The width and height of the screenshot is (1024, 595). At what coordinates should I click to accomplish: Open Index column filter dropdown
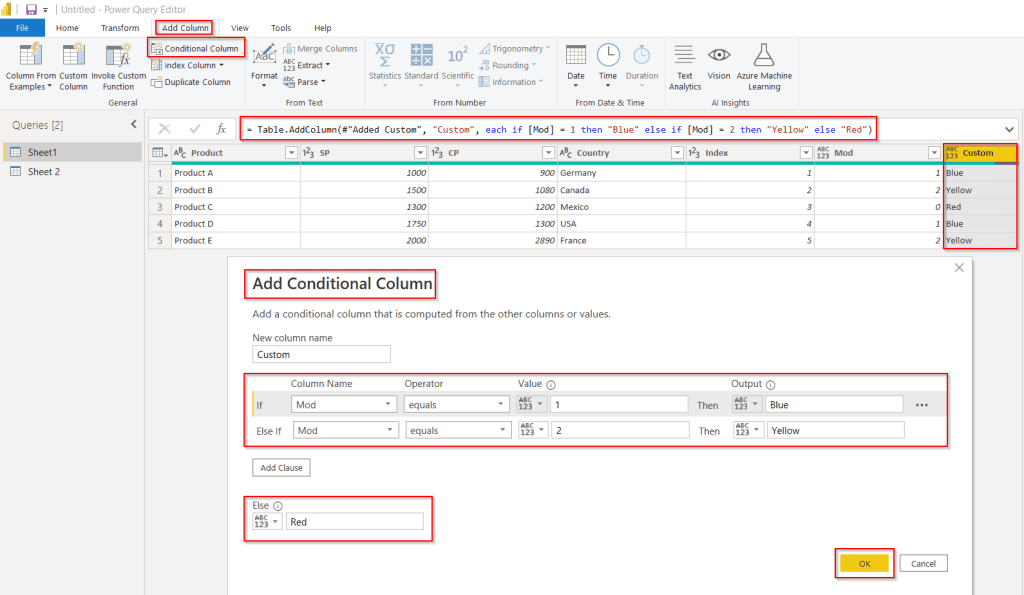coord(806,153)
